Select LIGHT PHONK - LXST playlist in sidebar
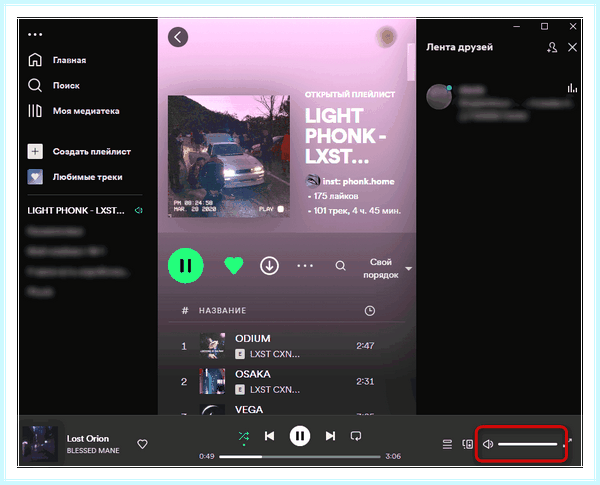600x485 pixels. (x=76, y=211)
